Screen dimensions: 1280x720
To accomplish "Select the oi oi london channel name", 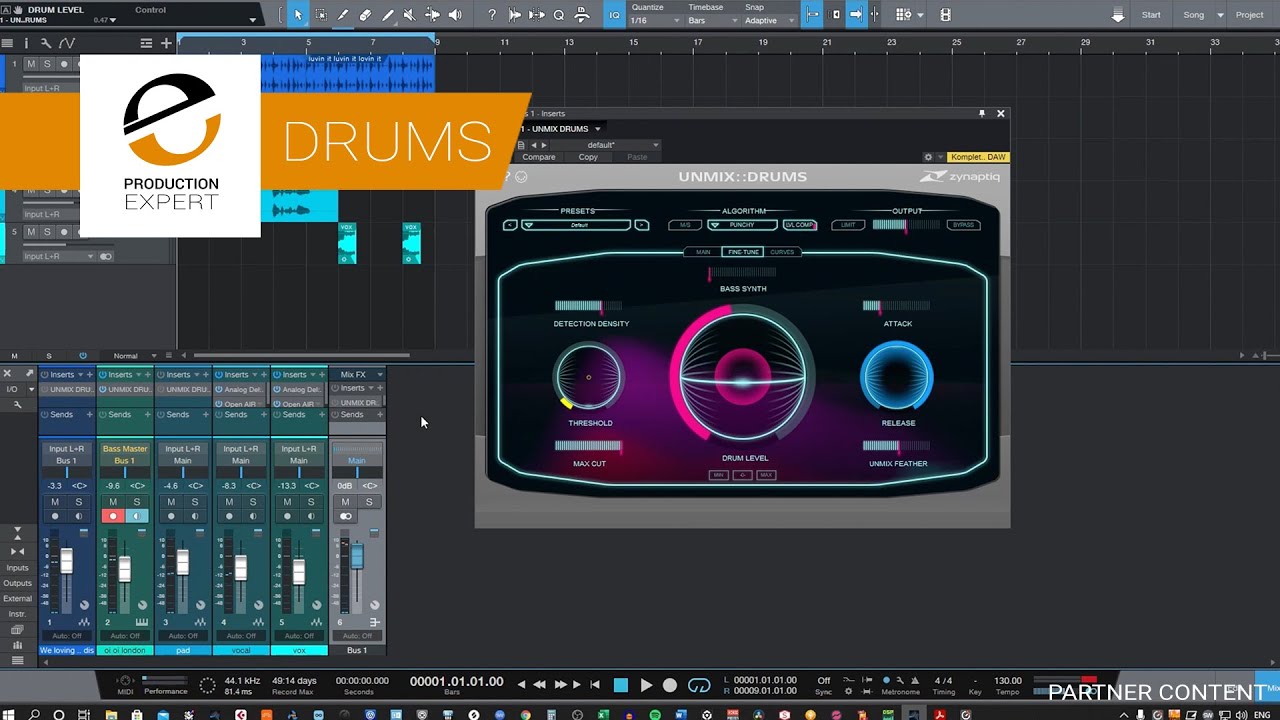I will coord(125,650).
